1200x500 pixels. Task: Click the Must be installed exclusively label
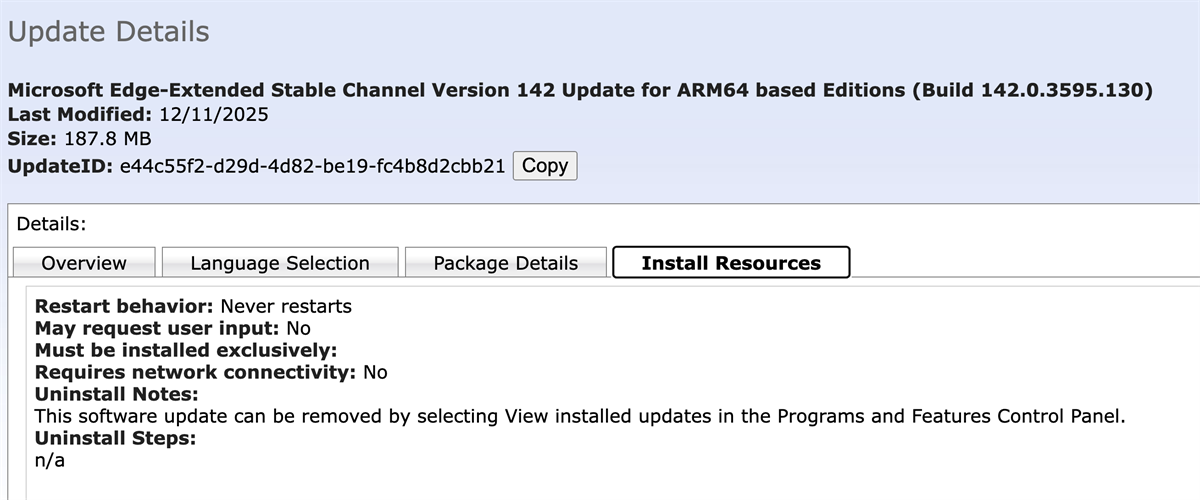[185, 350]
